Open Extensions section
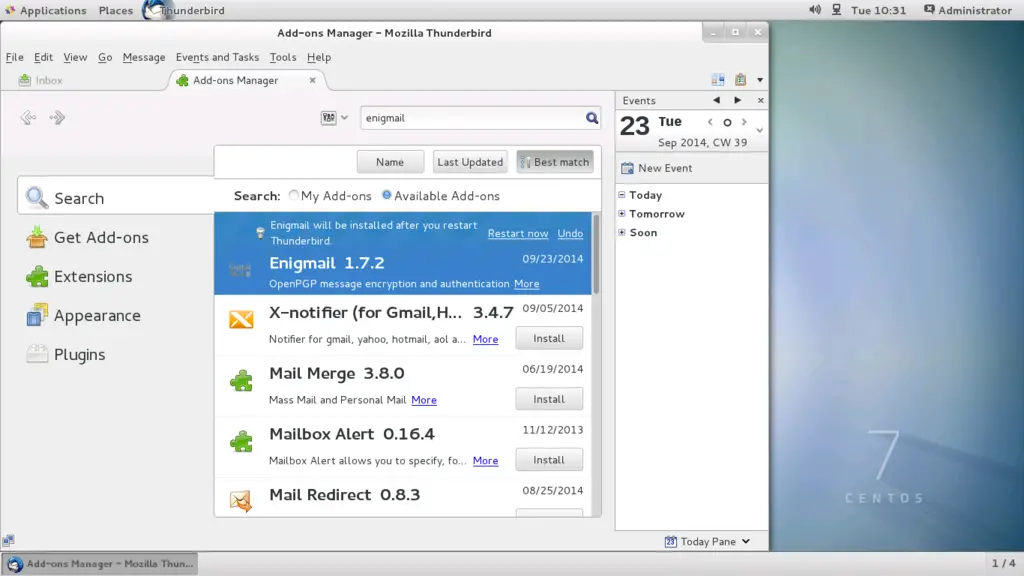 point(80,277)
